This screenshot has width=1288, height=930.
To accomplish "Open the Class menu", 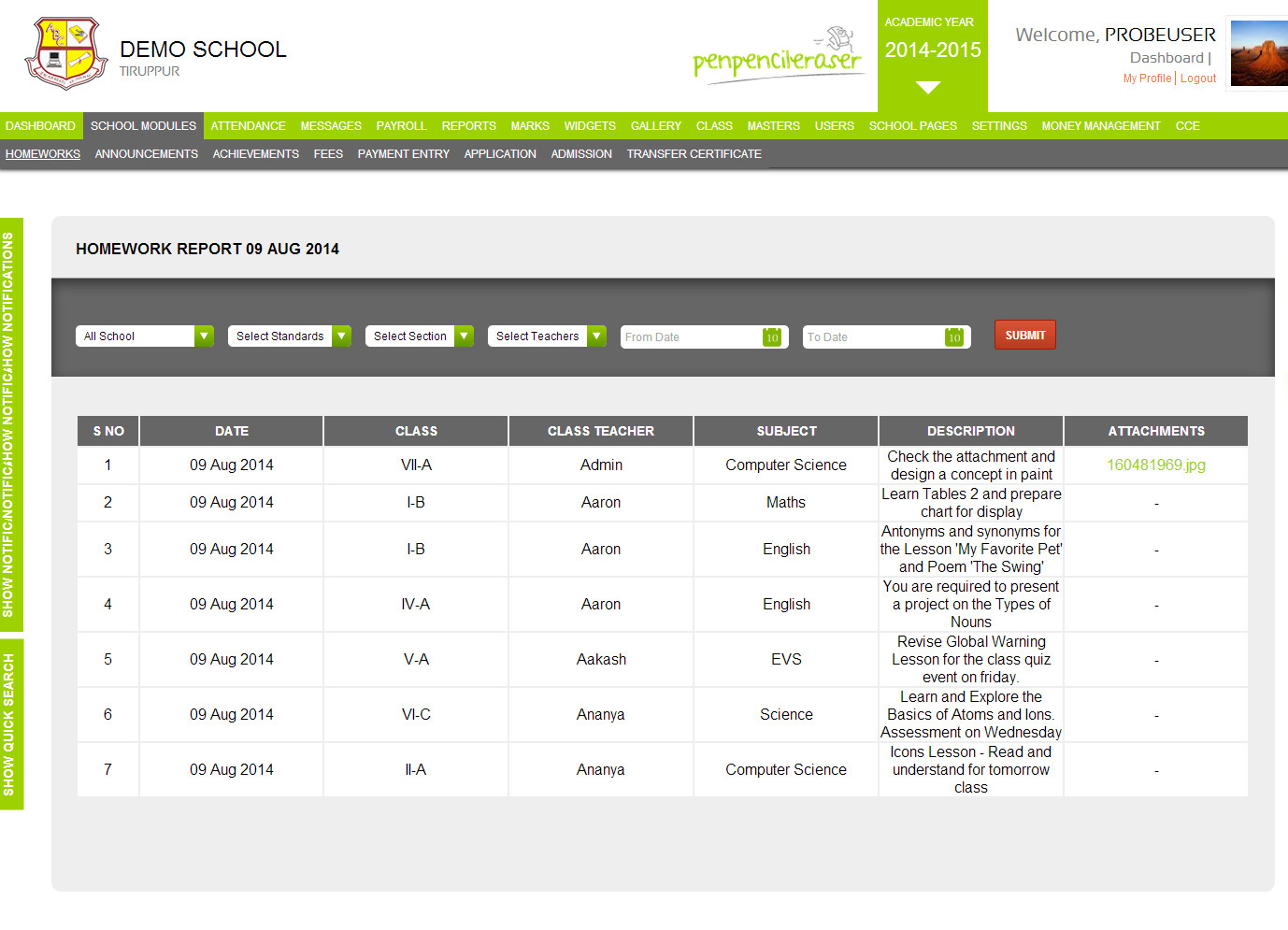I will click(x=714, y=125).
